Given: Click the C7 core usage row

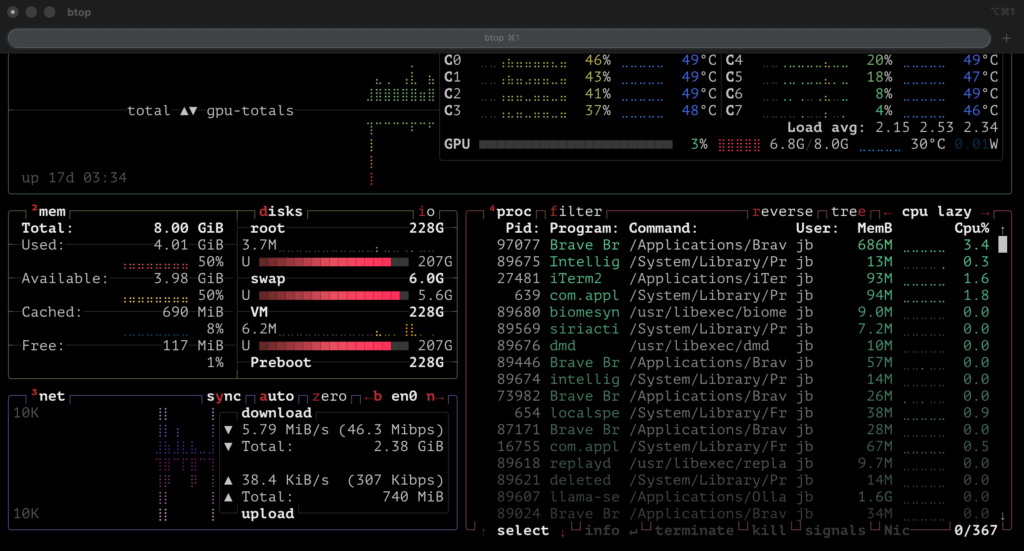Looking at the screenshot, I should click(x=862, y=111).
